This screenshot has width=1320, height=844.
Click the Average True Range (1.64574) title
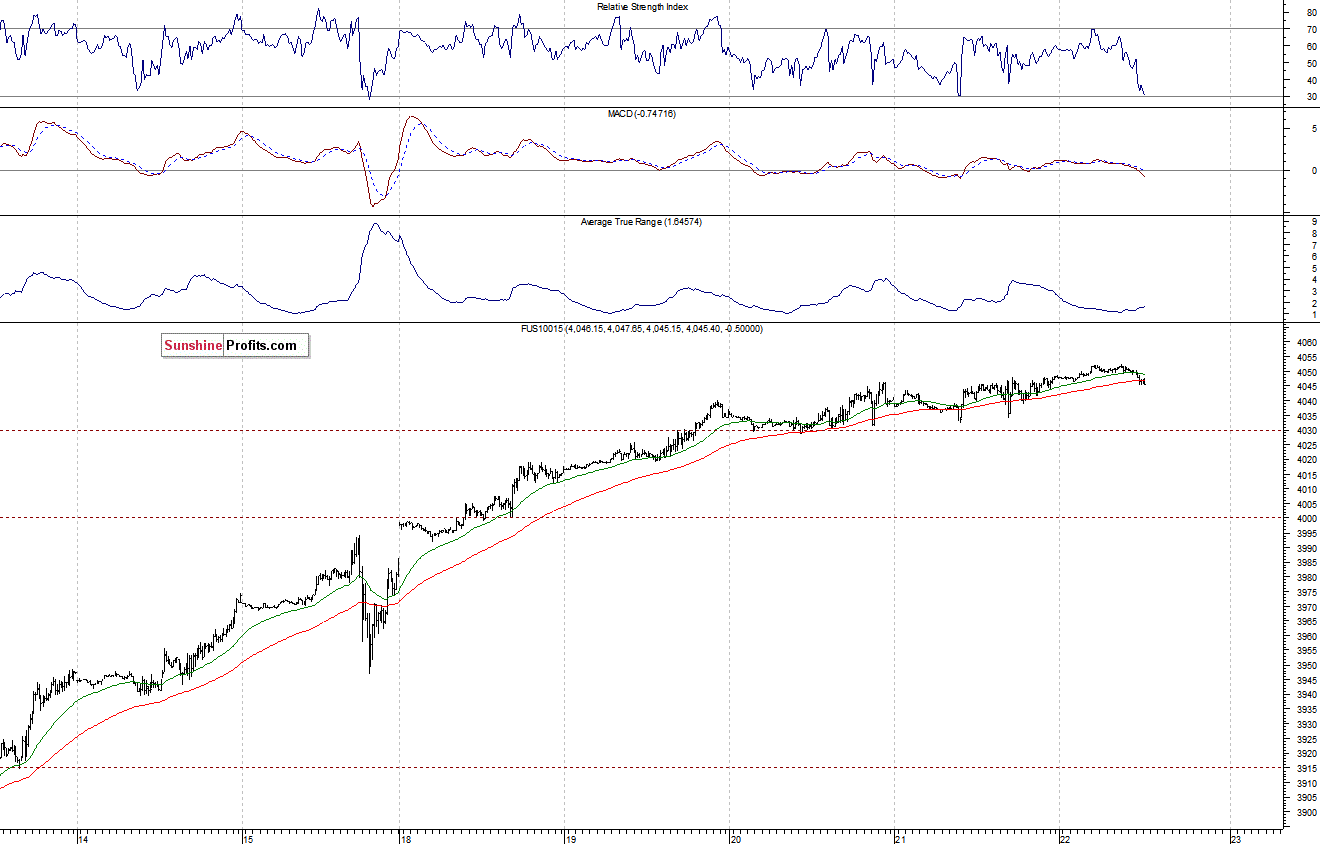pos(641,221)
